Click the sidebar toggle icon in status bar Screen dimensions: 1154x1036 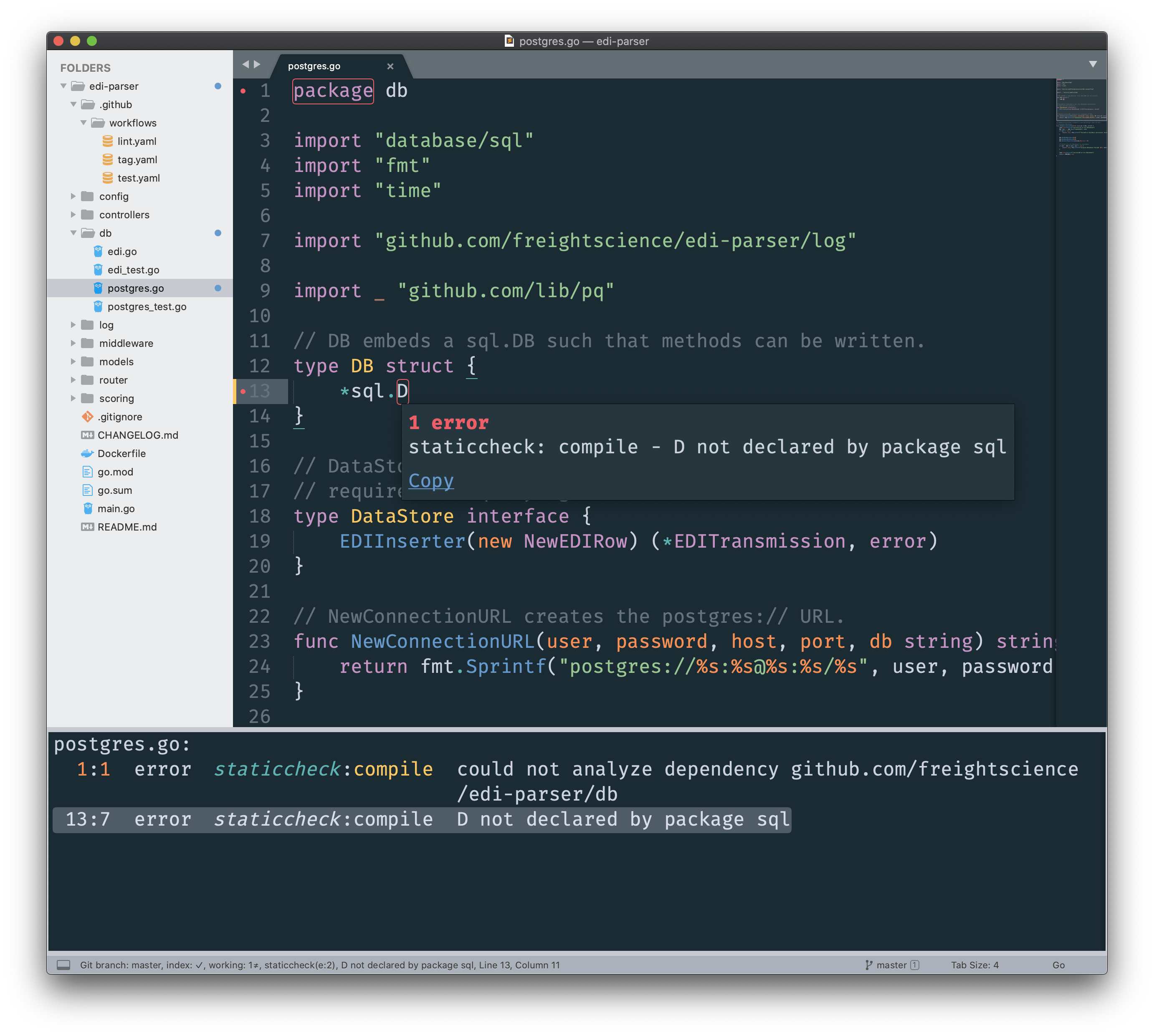(64, 965)
